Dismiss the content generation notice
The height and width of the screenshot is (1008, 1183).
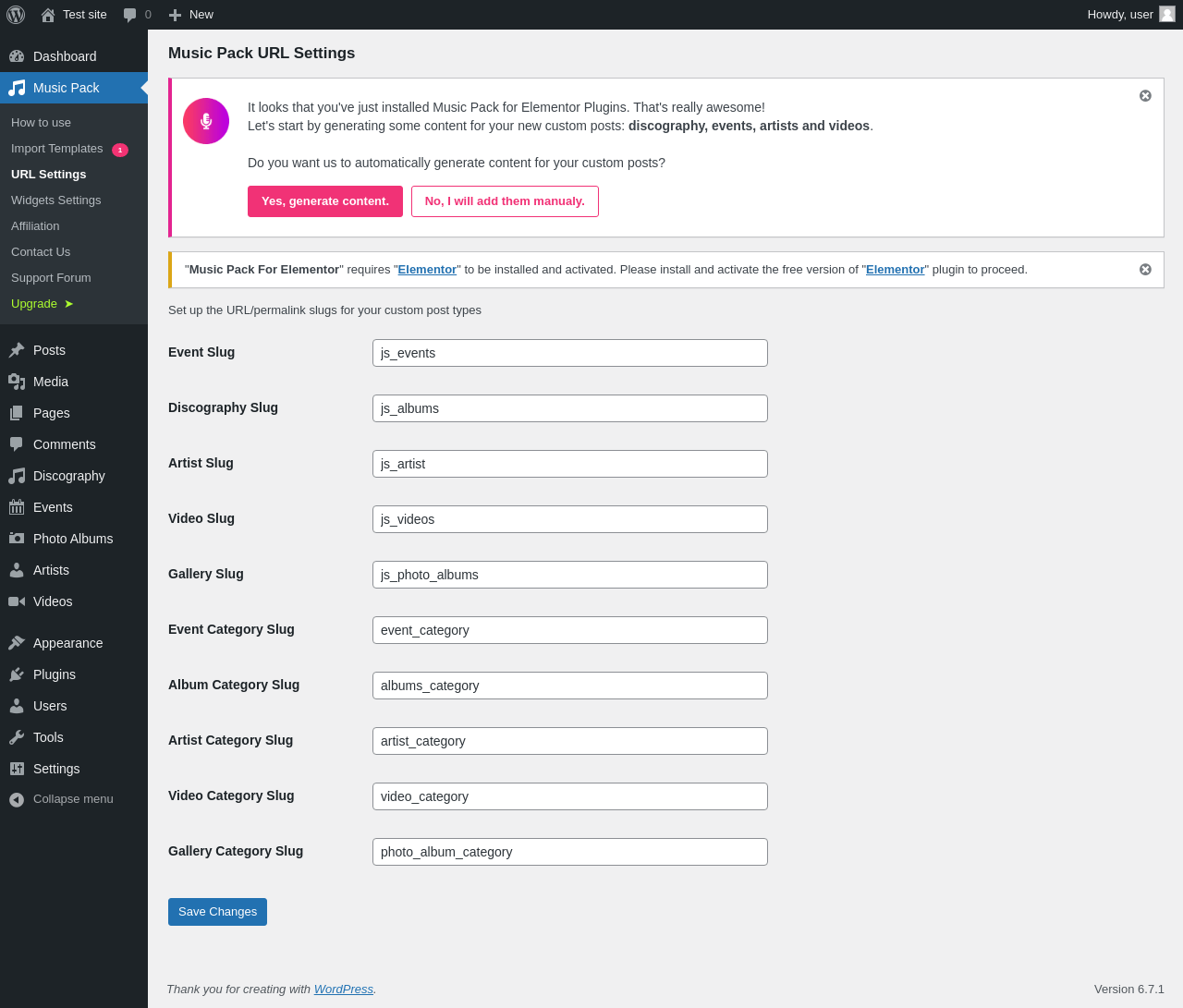[x=1145, y=96]
